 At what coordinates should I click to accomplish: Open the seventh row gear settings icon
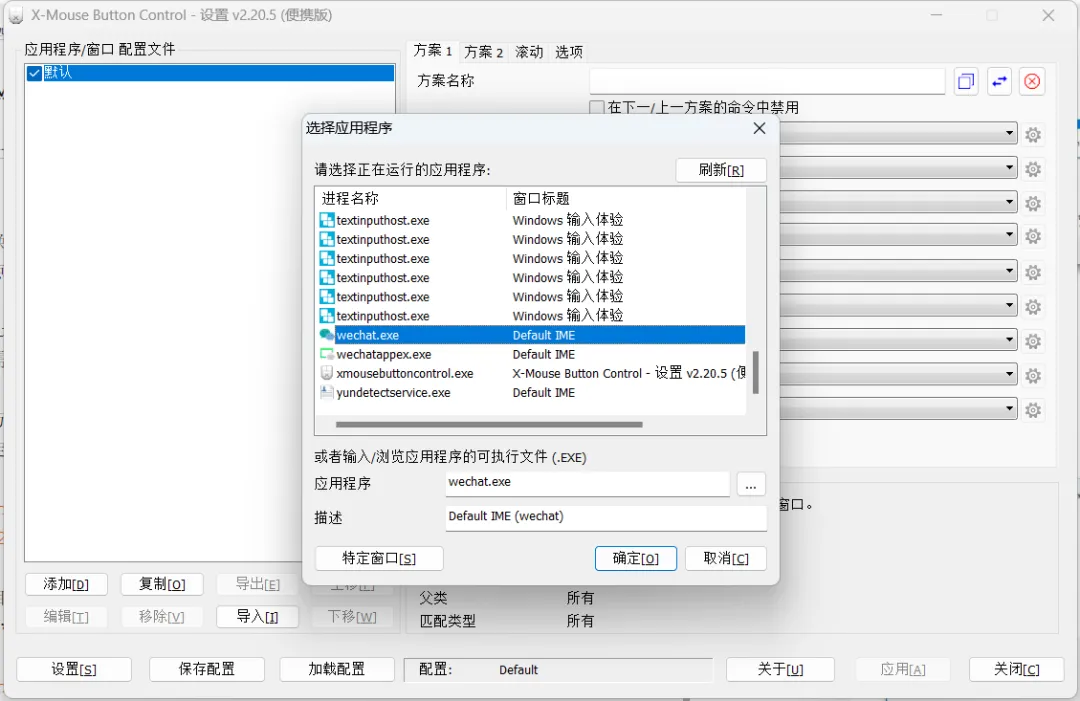pos(1032,341)
